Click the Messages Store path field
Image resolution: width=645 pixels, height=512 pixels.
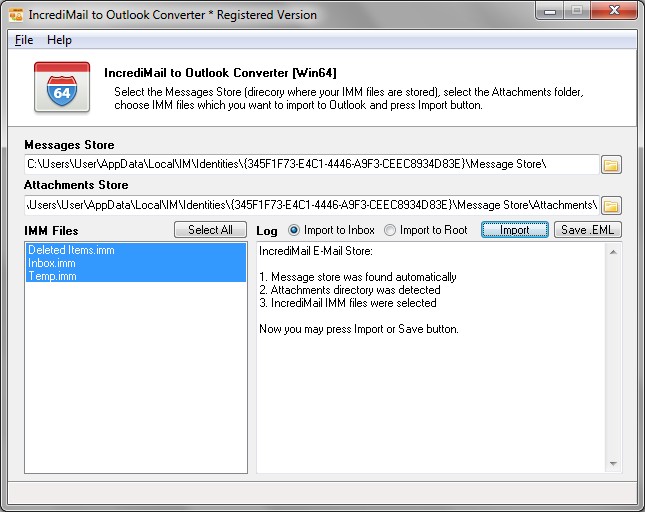click(311, 164)
